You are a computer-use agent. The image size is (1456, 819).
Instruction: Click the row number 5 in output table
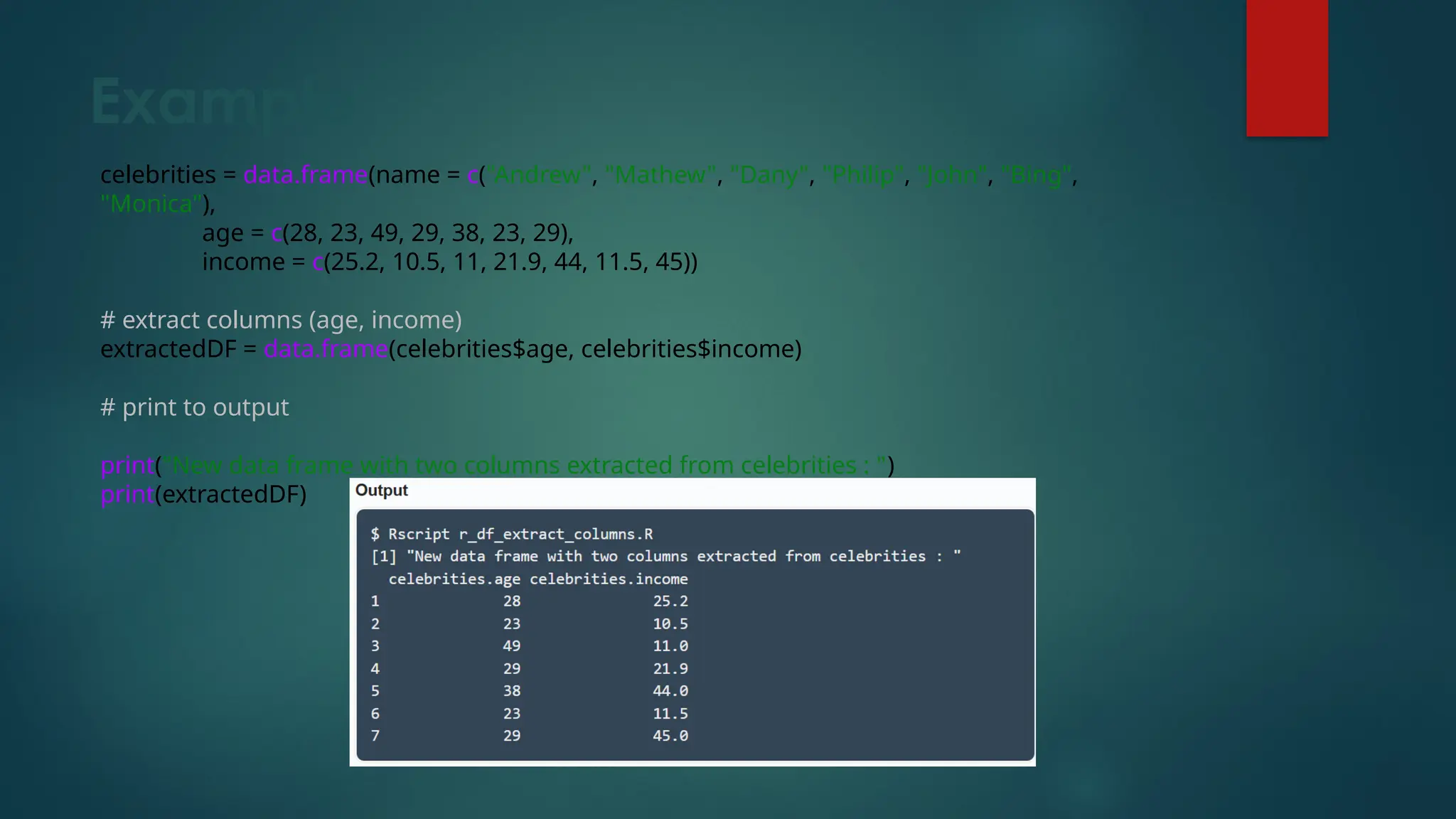click(375, 690)
